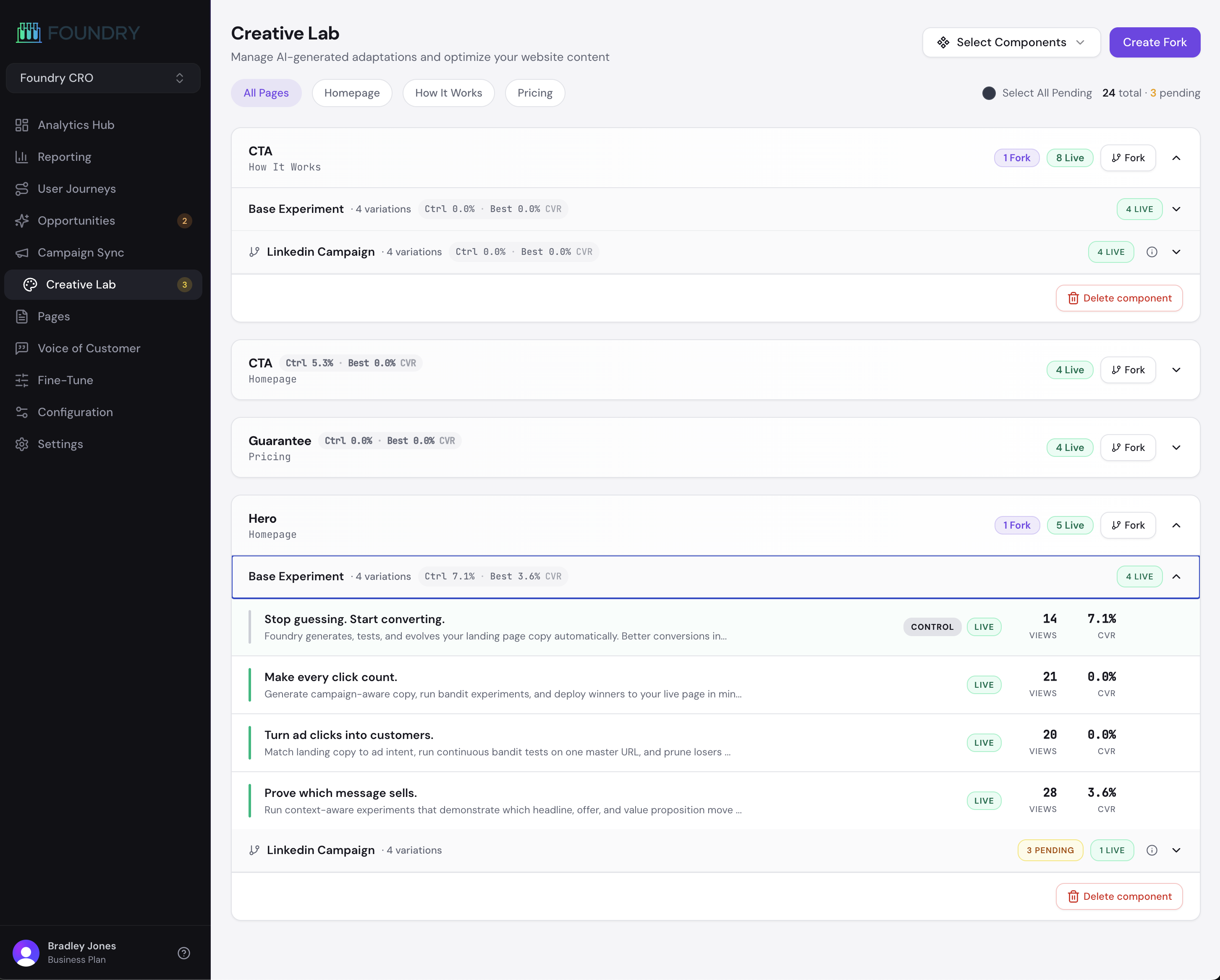Viewport: 1220px width, 980px height.
Task: Delete the Hero component
Action: point(1119,896)
